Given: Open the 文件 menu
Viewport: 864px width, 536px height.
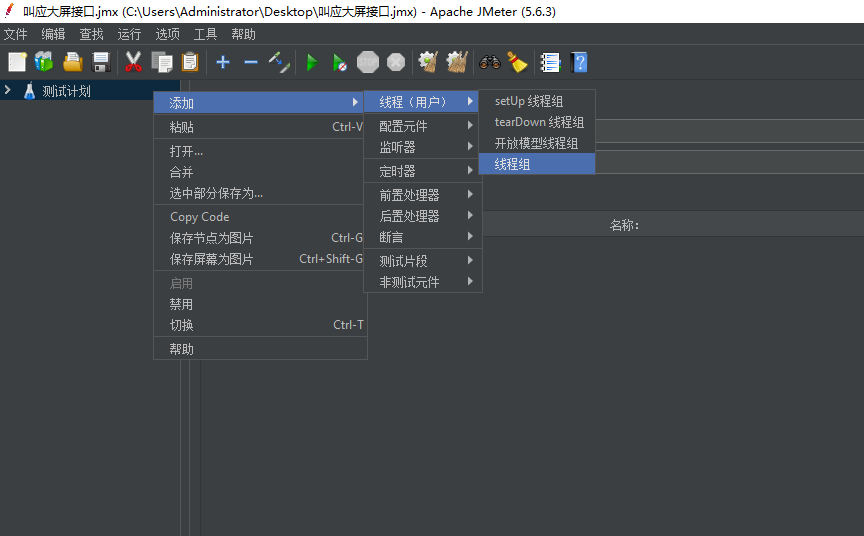Looking at the screenshot, I should (15, 34).
